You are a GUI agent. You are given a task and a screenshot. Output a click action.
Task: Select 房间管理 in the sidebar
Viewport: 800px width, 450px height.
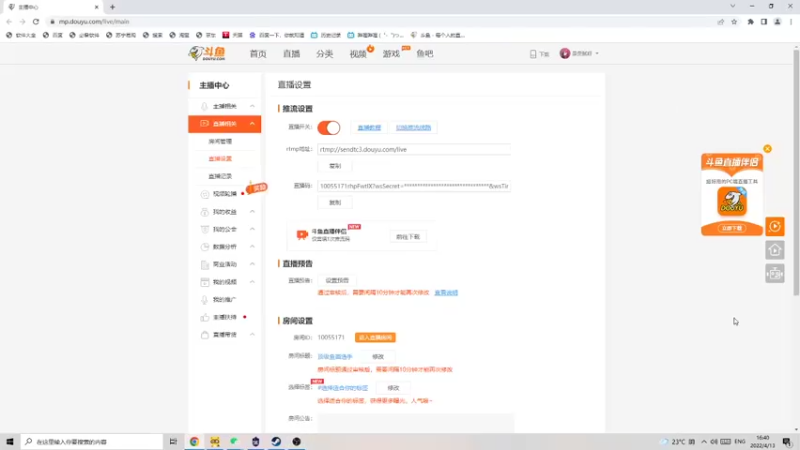[220, 141]
